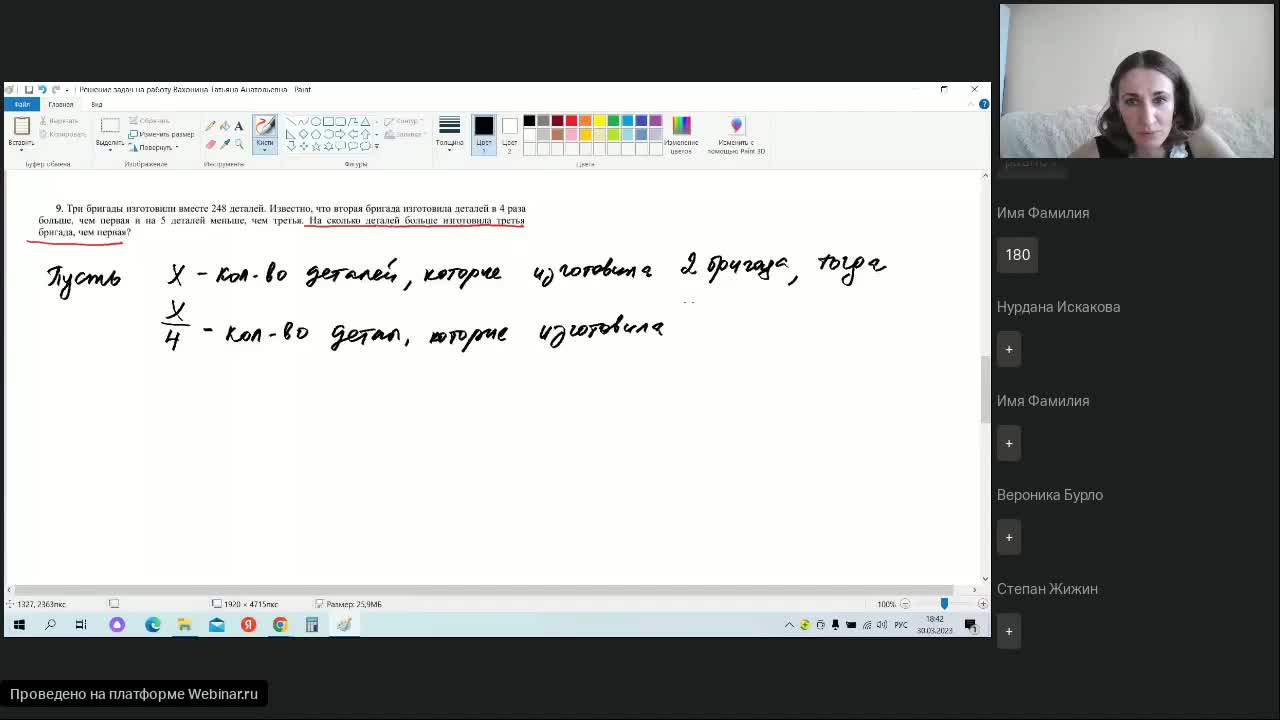Switch to the Home (Главная) ribbon tab
Viewport: 1280px width, 720px height.
tap(61, 104)
